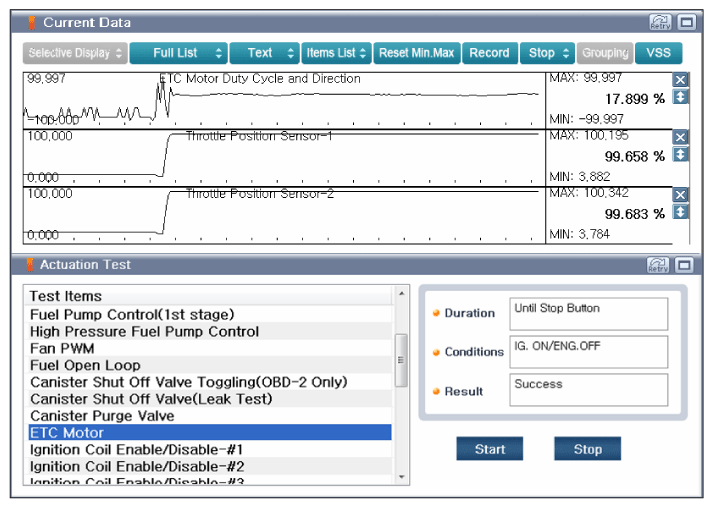Stop the actuation test

coord(587,449)
